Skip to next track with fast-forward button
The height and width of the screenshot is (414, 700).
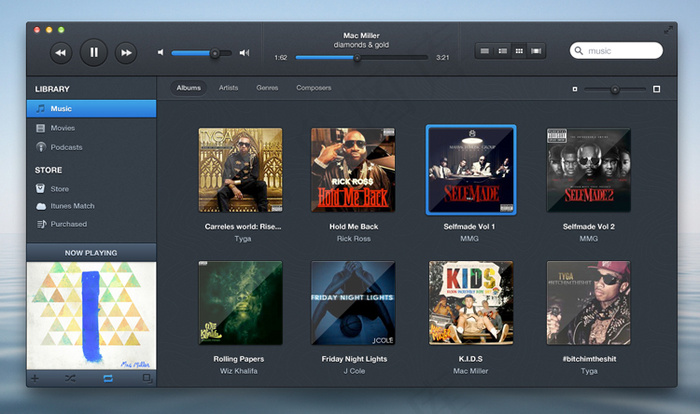126,53
